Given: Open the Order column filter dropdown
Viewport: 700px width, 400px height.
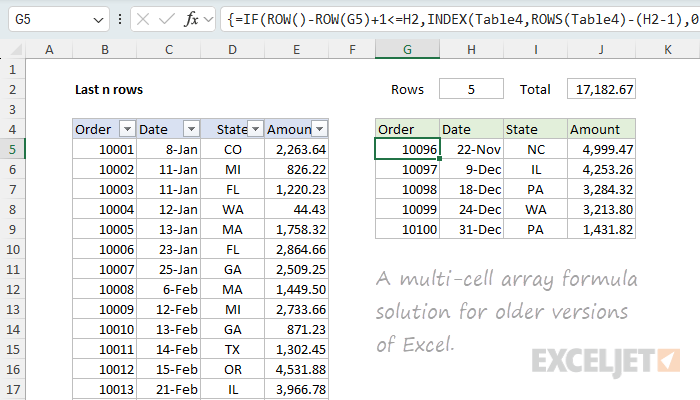Looking at the screenshot, I should point(127,129).
